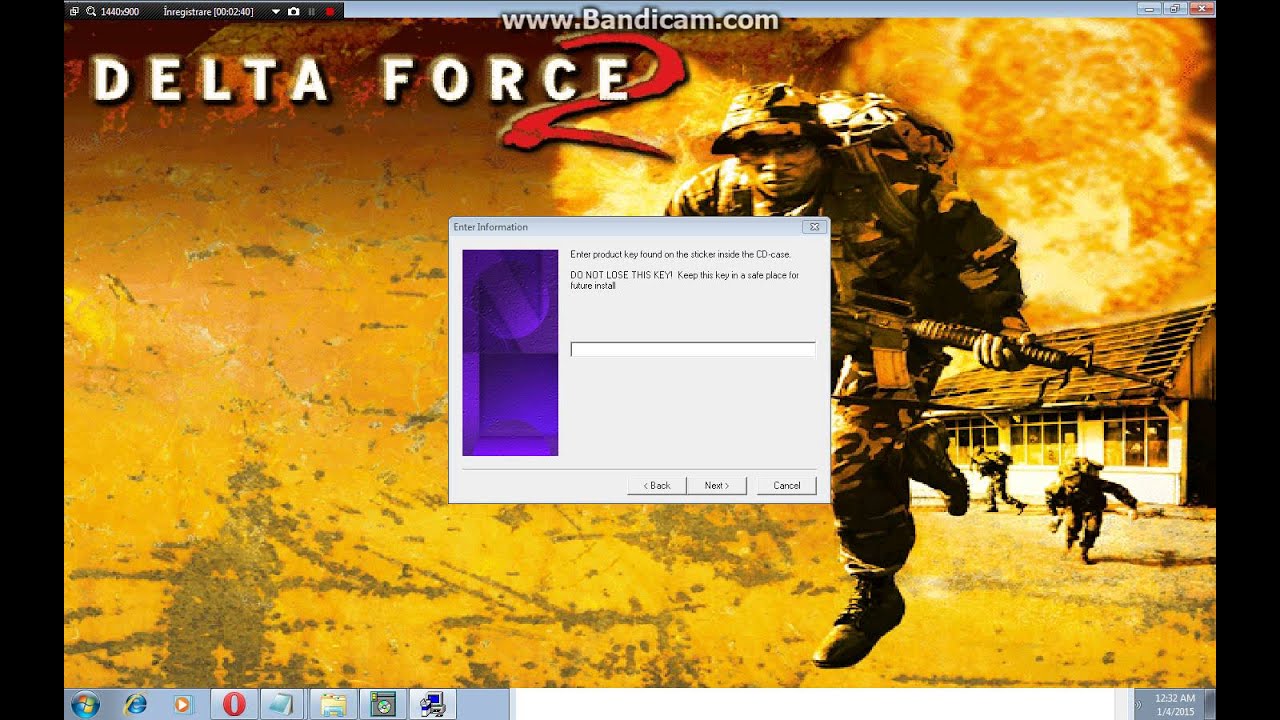Restore down the outer window
This screenshot has width=1280, height=720.
[x=1174, y=9]
